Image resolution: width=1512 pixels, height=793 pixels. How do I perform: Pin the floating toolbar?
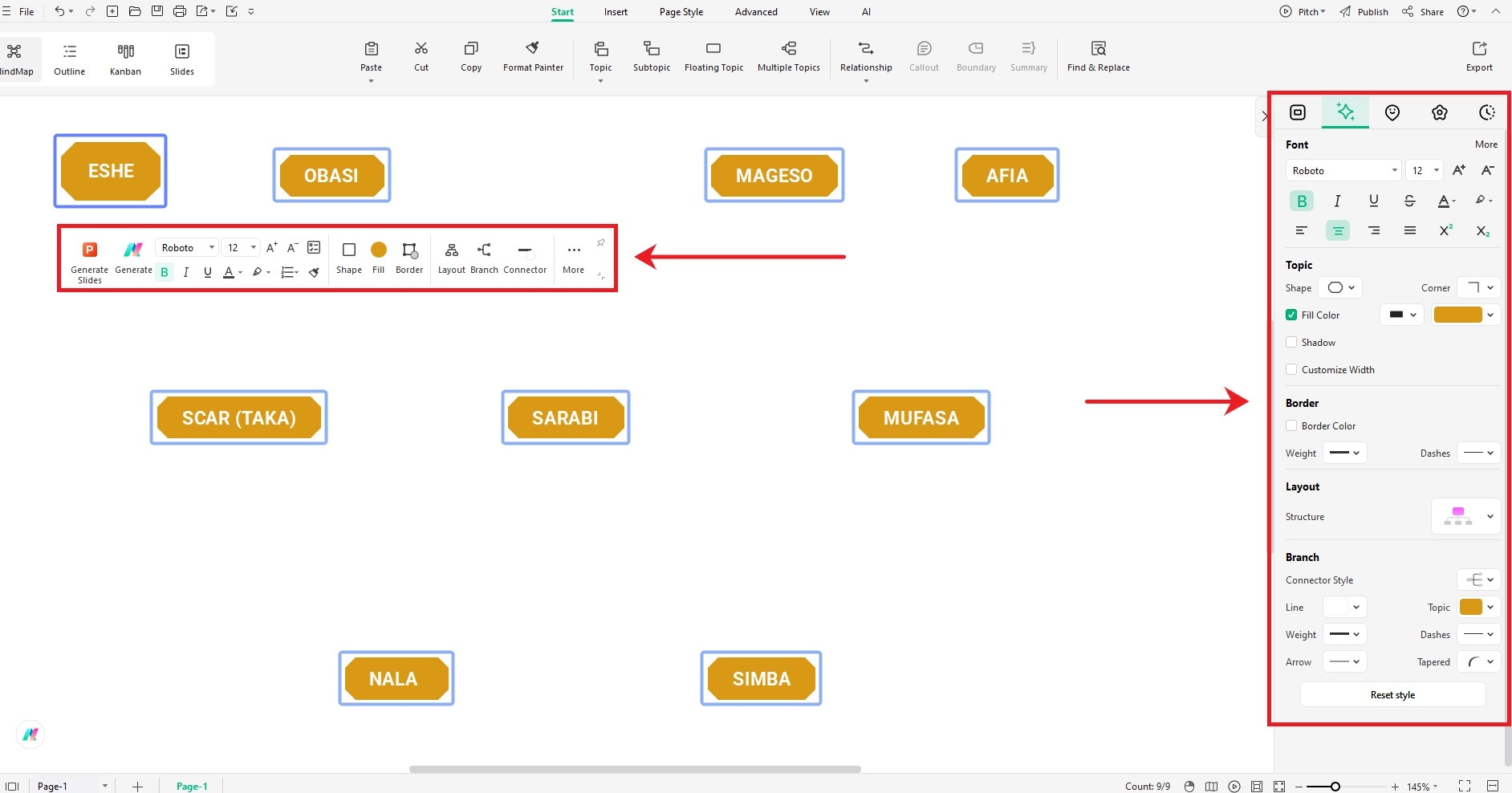[x=600, y=242]
